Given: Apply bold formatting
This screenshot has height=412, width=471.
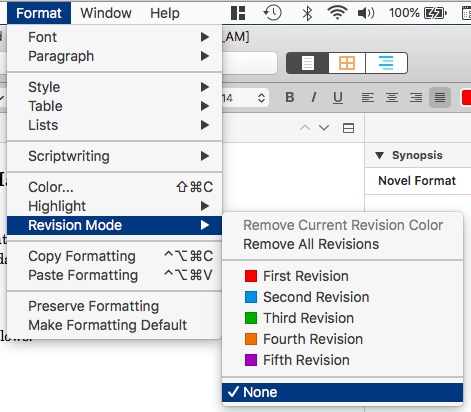Looking at the screenshot, I should [290, 97].
